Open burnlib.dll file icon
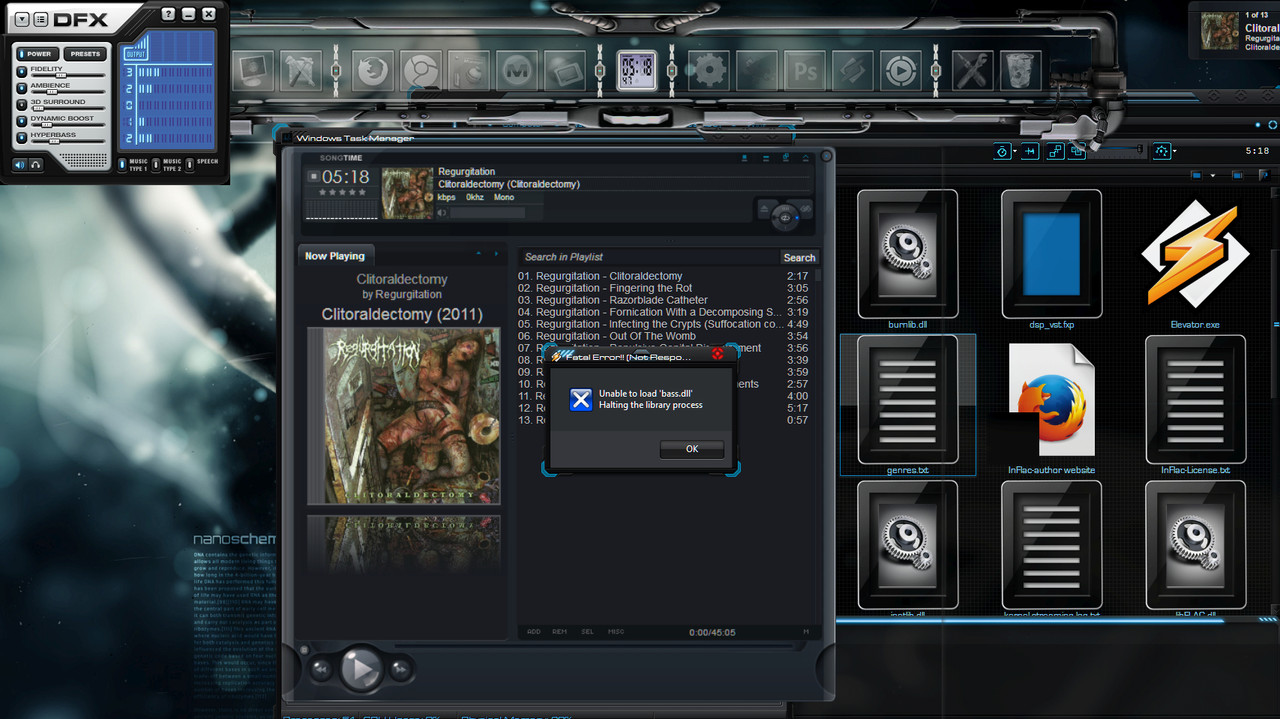This screenshot has height=719, width=1280. click(907, 252)
